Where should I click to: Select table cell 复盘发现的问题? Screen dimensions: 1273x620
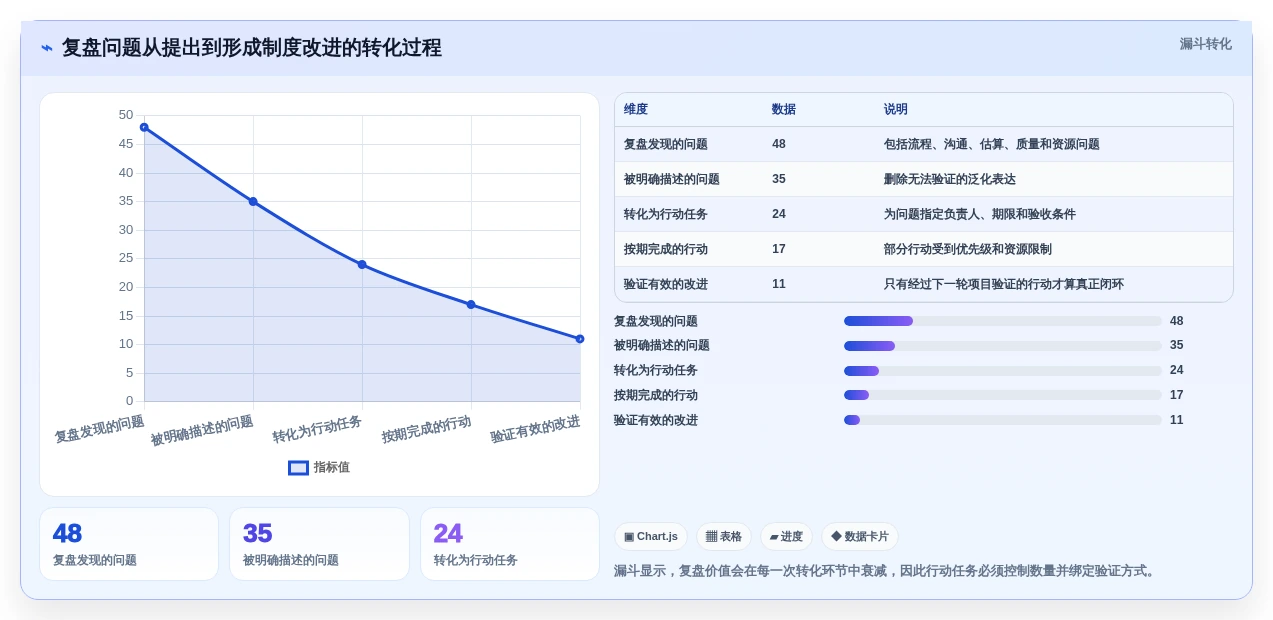point(666,144)
